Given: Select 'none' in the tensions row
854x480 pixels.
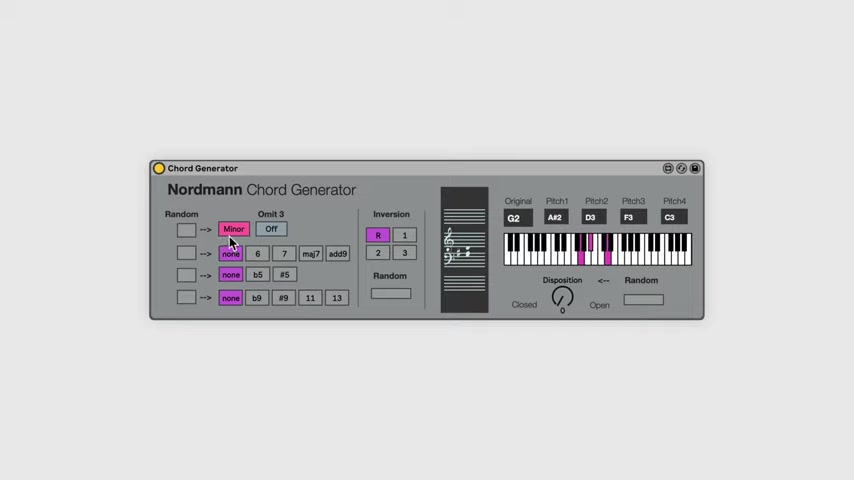Looking at the screenshot, I should click(230, 298).
